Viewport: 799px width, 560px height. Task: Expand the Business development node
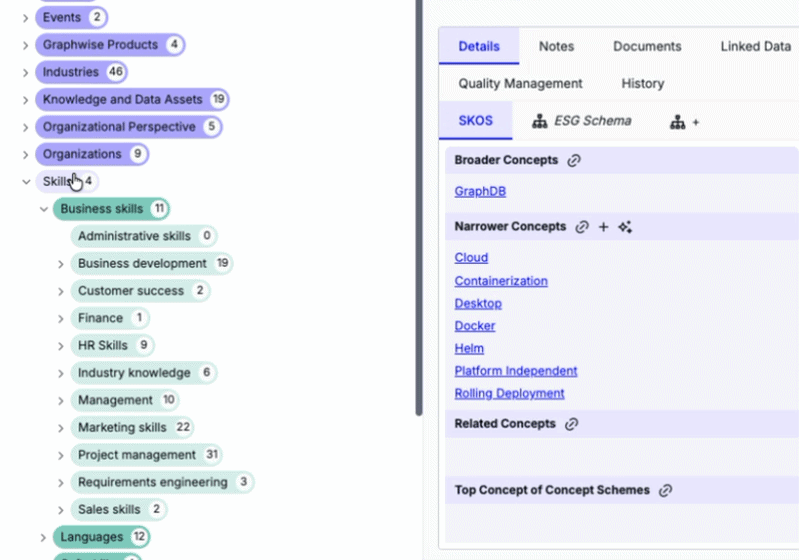(61, 264)
